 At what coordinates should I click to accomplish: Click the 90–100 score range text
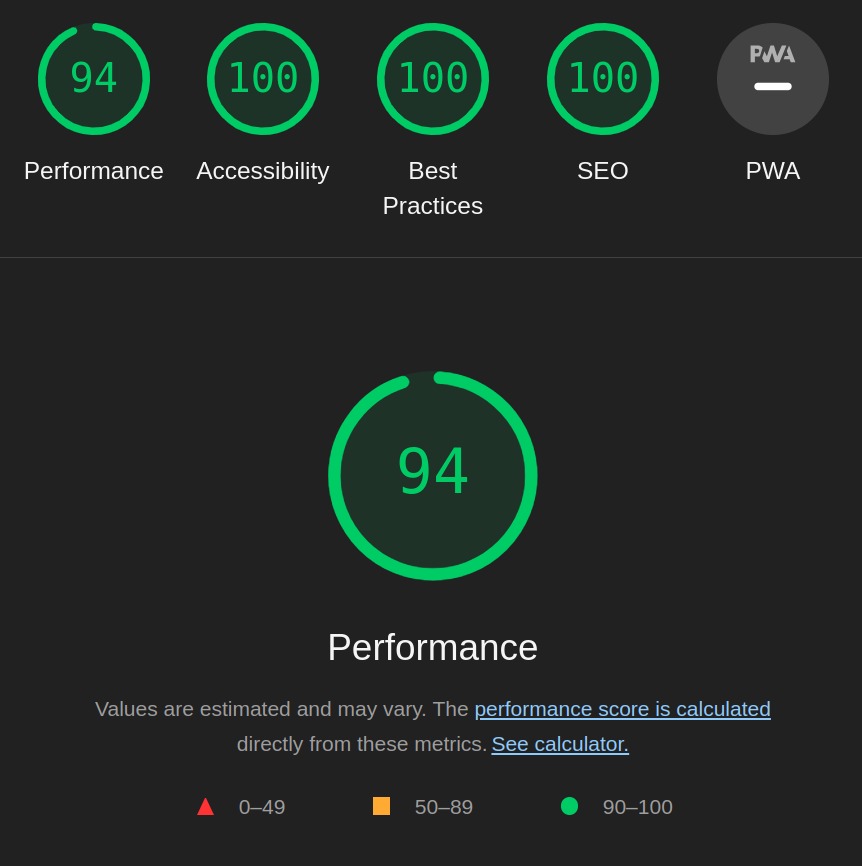[638, 807]
